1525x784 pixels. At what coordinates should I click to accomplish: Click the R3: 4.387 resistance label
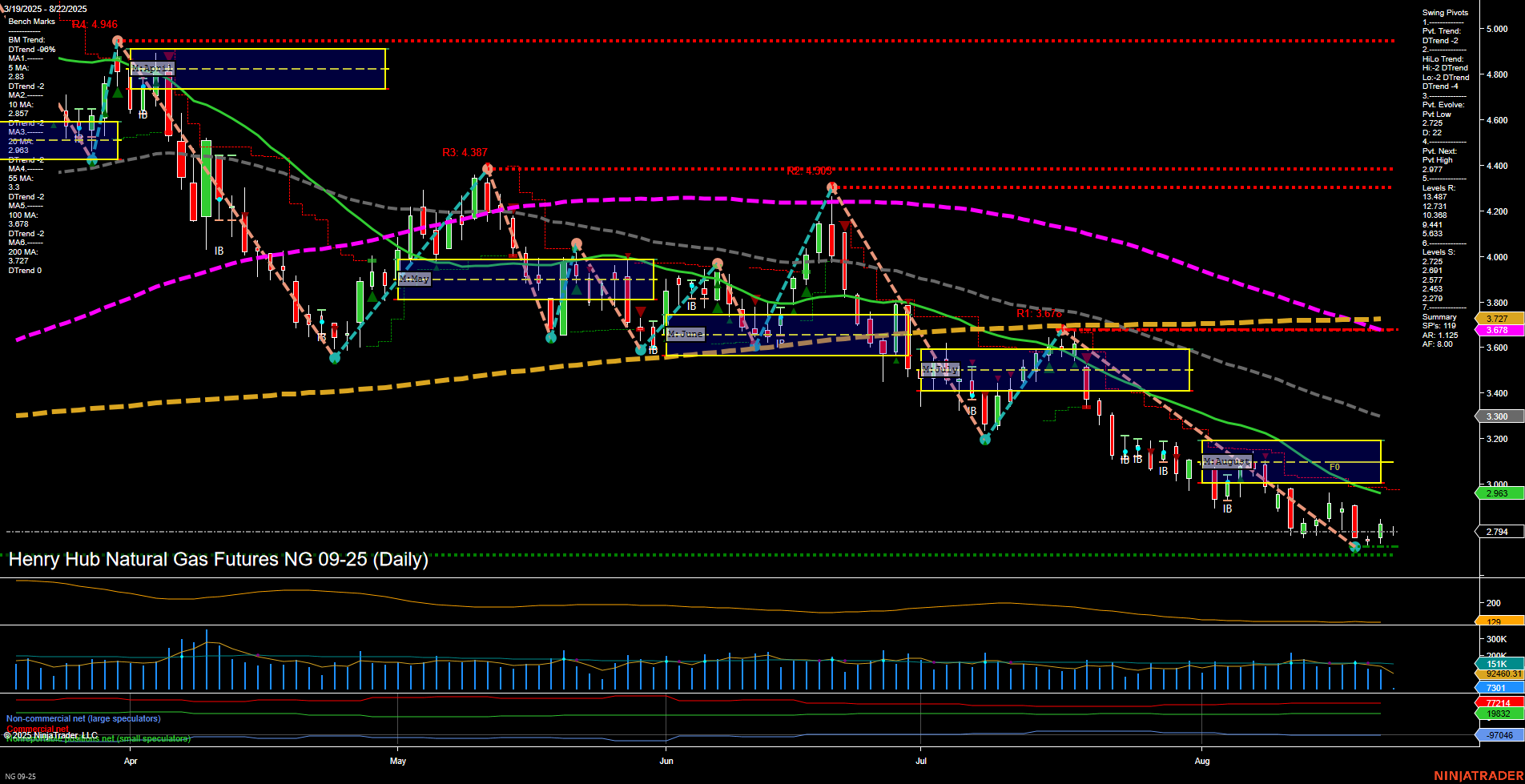click(465, 151)
